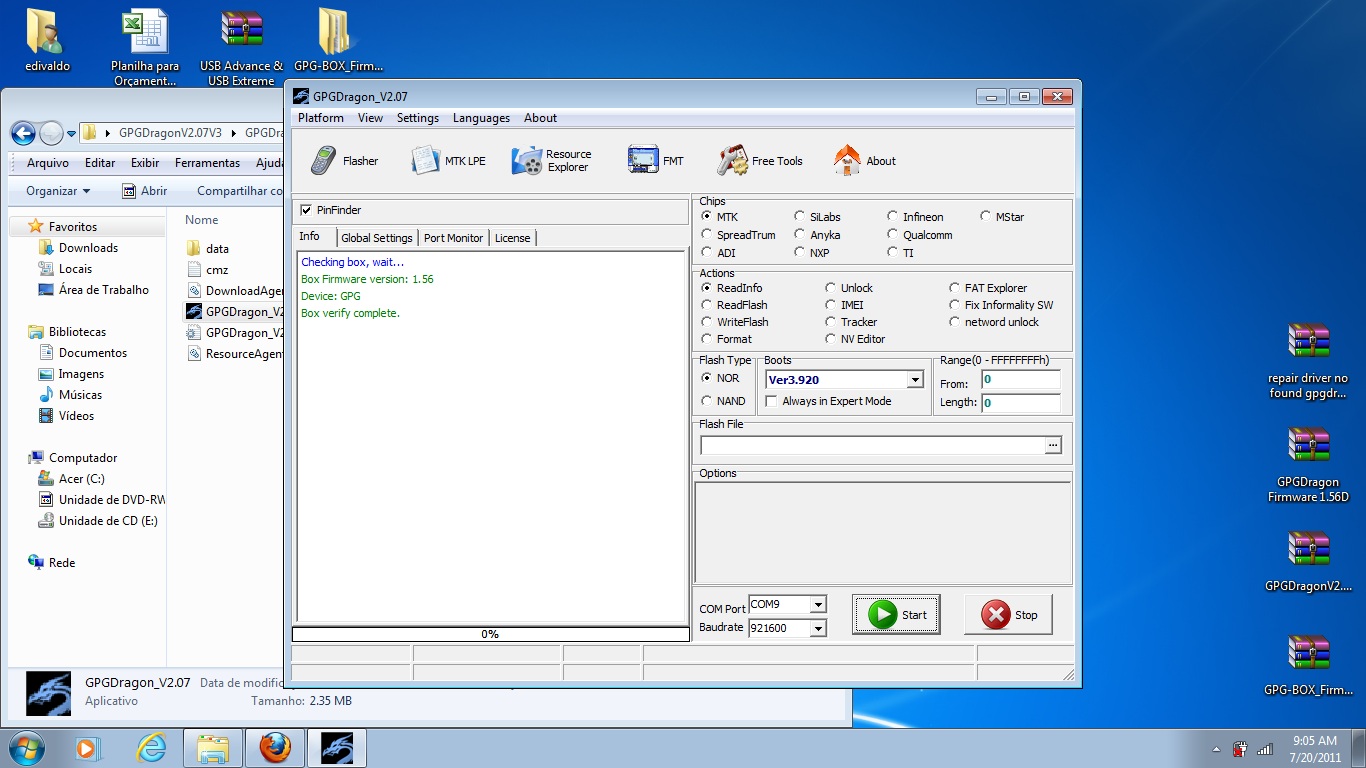Switch to Global Settings tab

[377, 238]
